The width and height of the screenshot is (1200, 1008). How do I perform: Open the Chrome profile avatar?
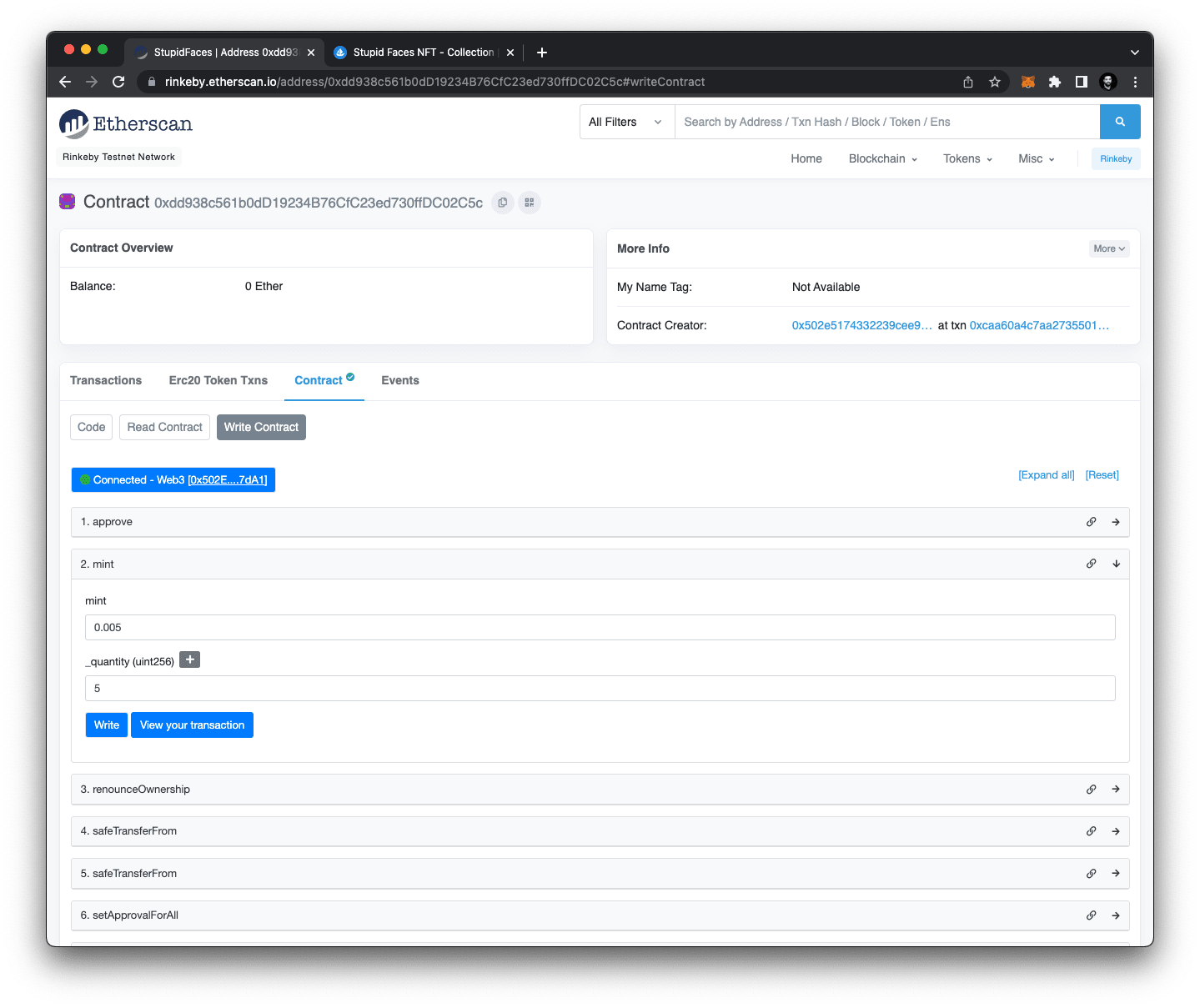(1108, 82)
